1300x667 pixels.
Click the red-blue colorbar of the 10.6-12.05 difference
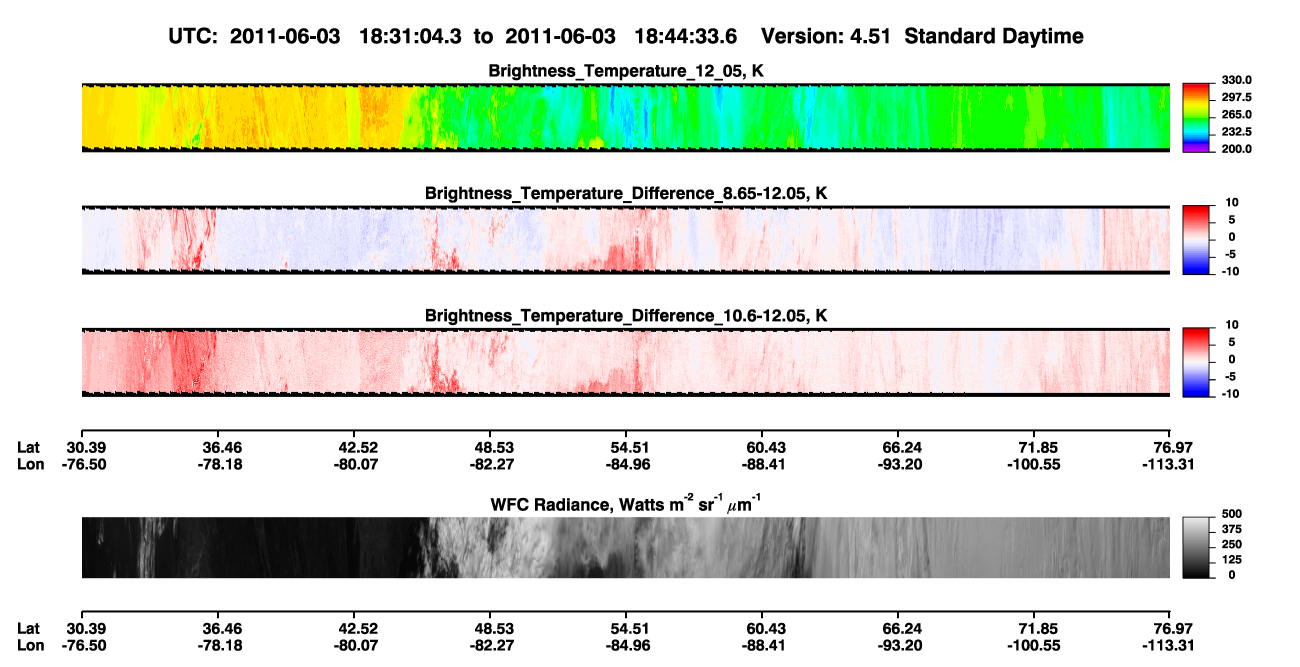tap(1197, 361)
